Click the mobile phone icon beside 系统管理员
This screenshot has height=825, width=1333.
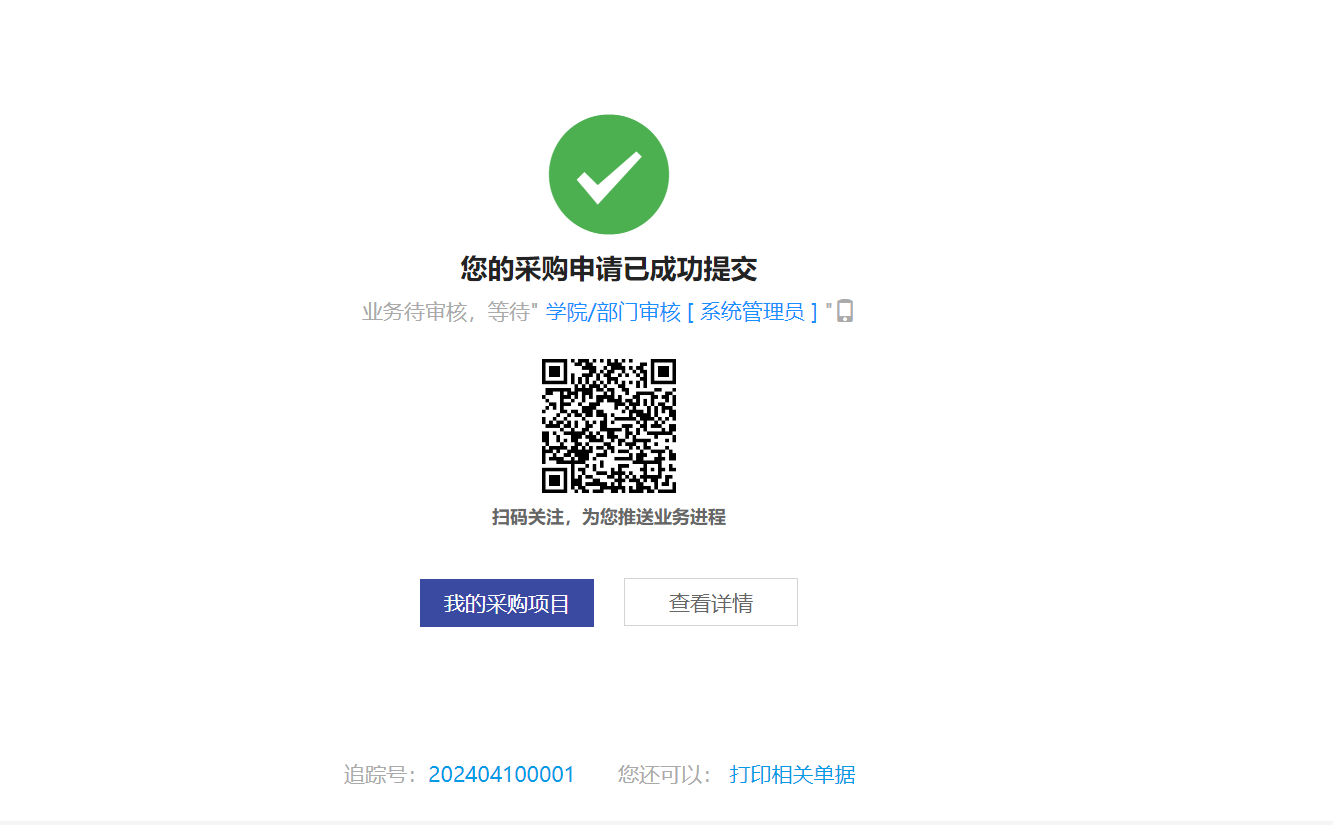point(845,311)
